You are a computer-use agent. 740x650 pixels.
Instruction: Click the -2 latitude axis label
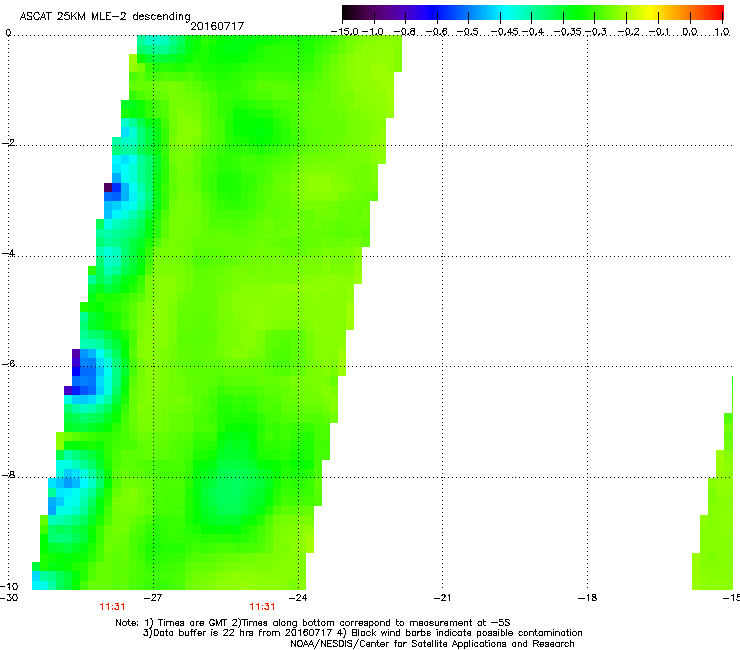coord(8,143)
